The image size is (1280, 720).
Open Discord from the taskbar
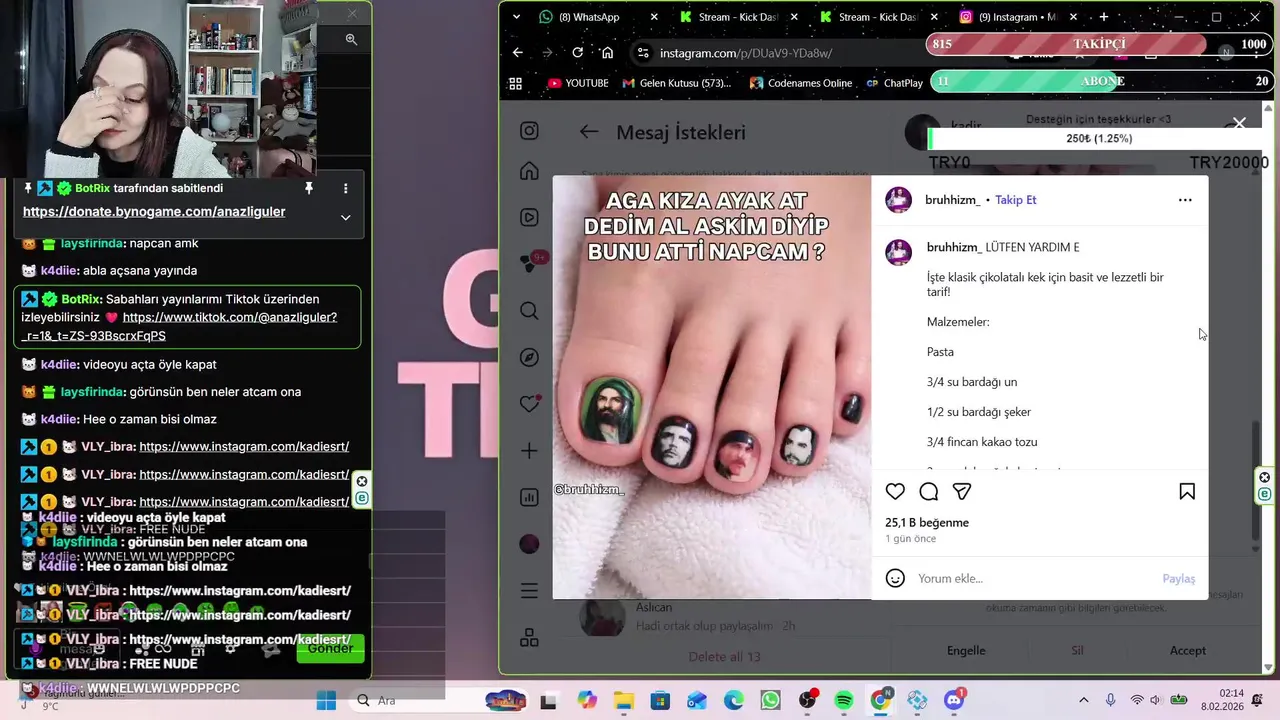tap(954, 700)
